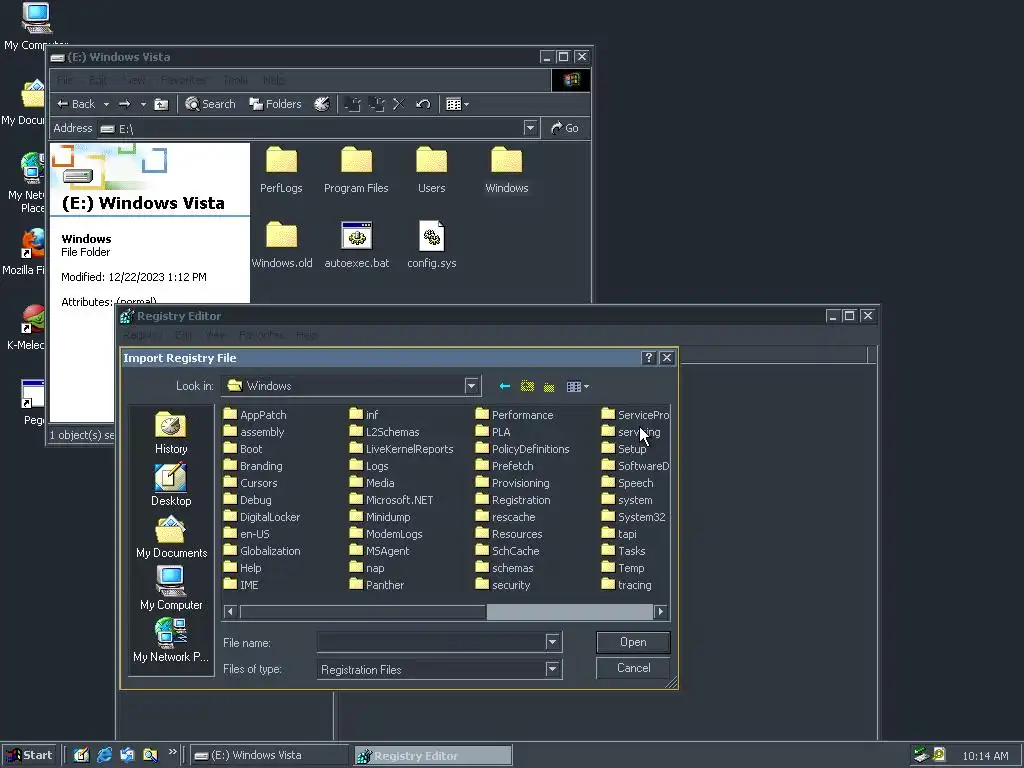Screen dimensions: 1024x768
Task: Click History icon in Explorer toolbar
Action: pos(321,104)
